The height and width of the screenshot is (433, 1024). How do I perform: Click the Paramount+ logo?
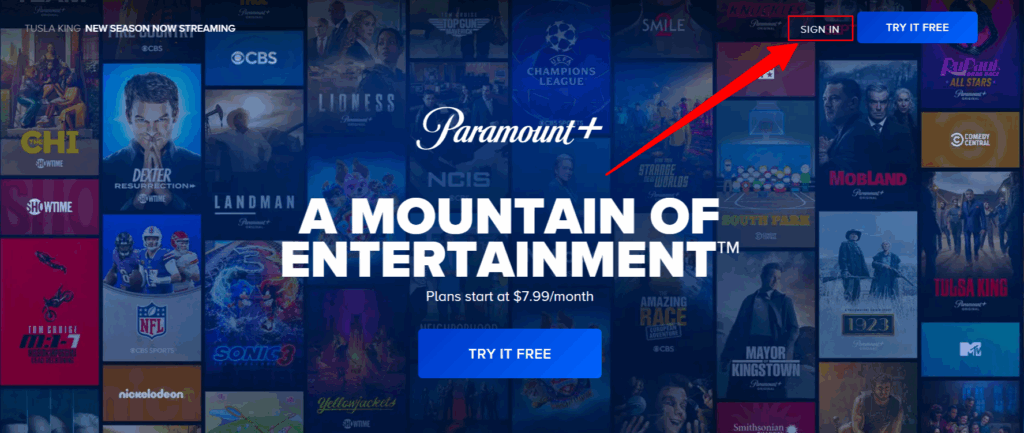(x=509, y=129)
